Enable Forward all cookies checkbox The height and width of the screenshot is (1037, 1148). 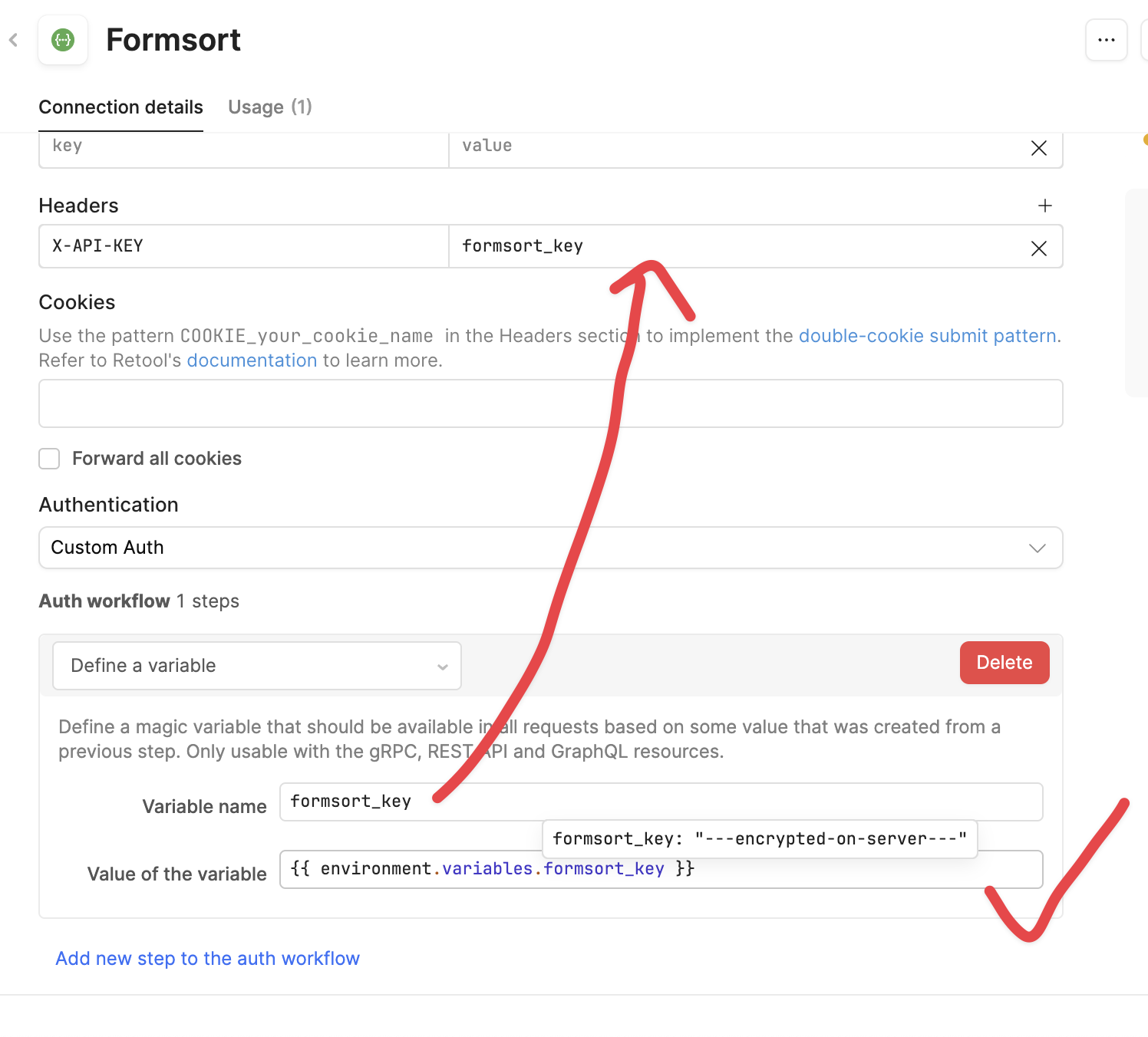pos(50,459)
